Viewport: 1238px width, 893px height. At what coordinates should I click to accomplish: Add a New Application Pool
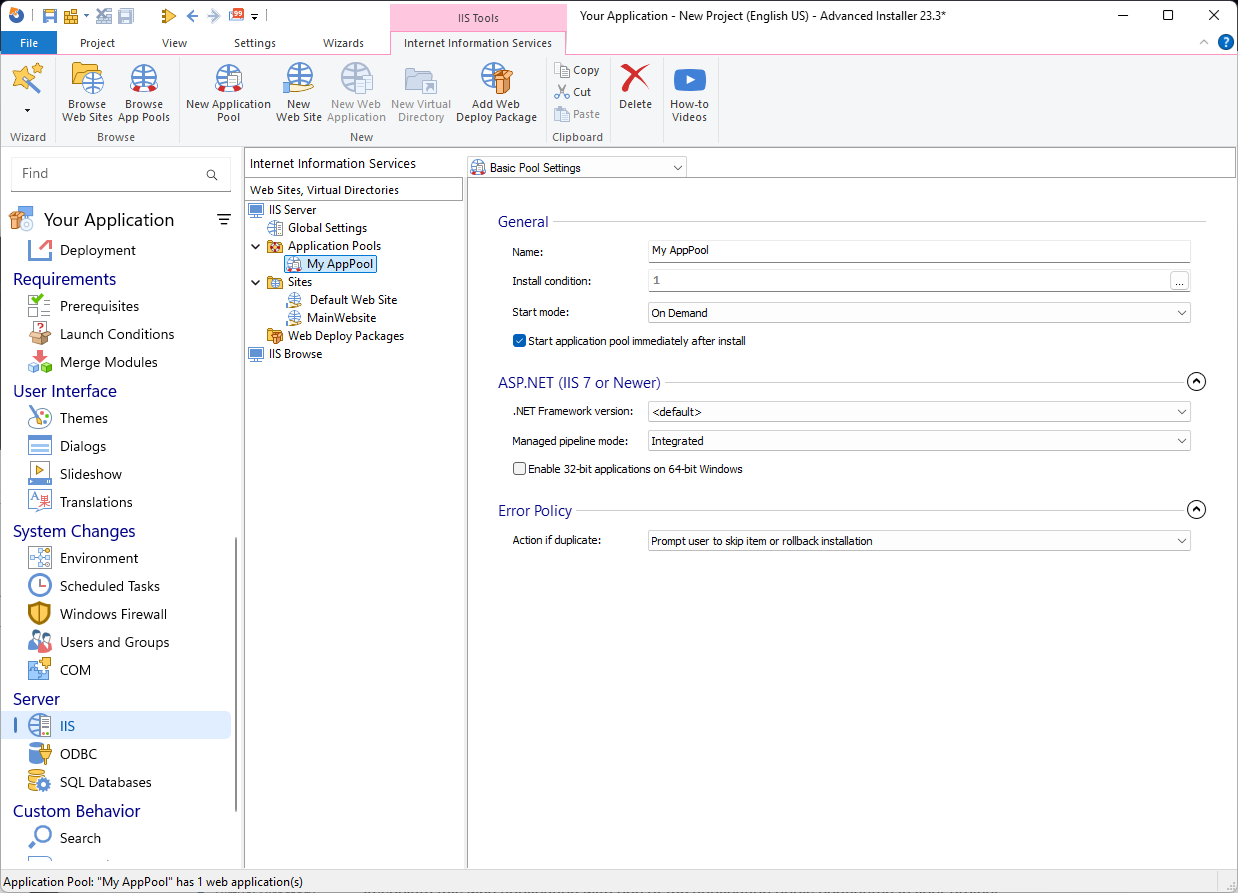tap(228, 92)
